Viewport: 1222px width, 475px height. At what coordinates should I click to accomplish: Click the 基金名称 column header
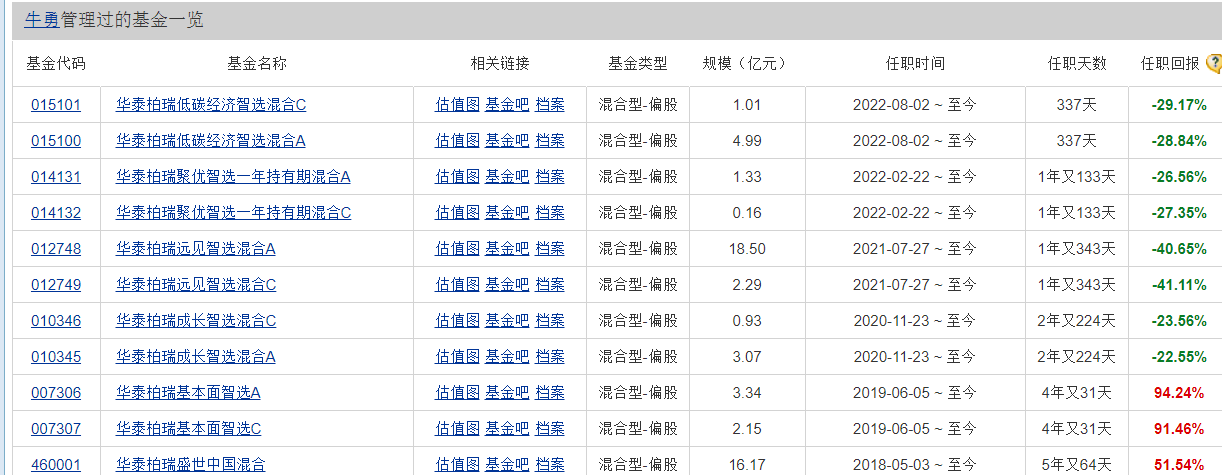(x=257, y=63)
